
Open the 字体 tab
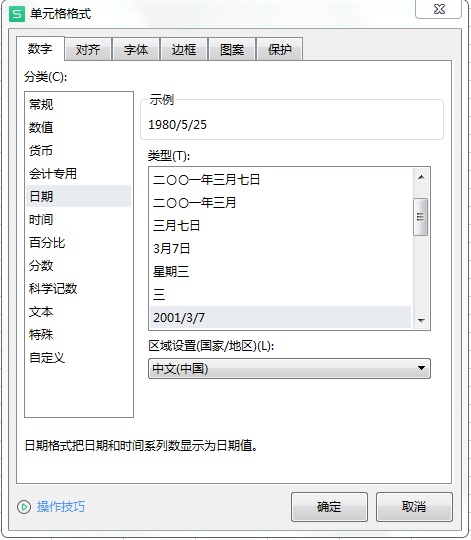(x=136, y=50)
